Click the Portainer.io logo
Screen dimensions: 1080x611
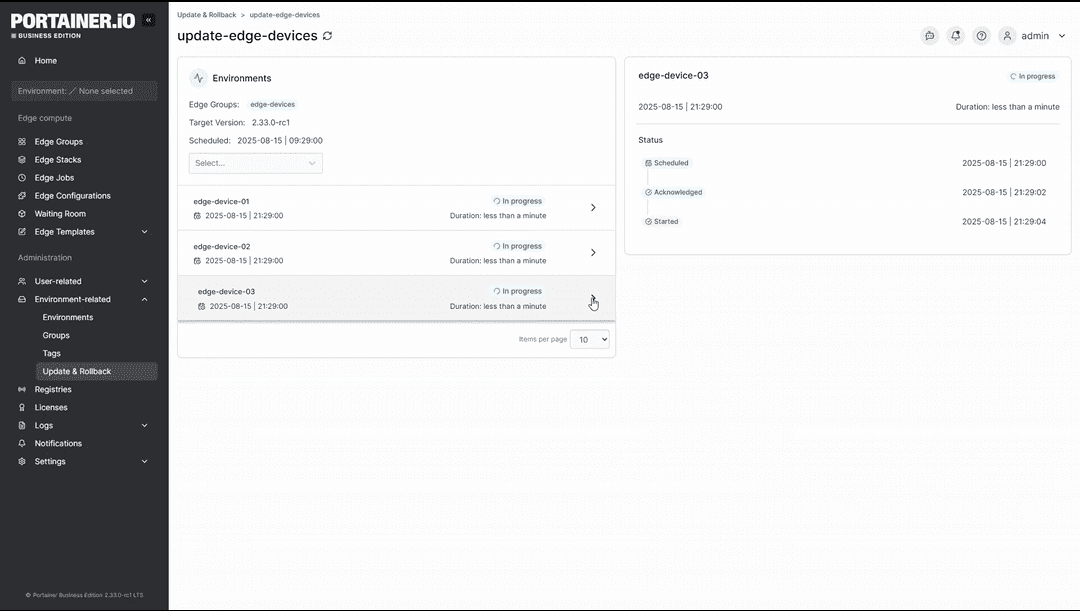coord(73,25)
